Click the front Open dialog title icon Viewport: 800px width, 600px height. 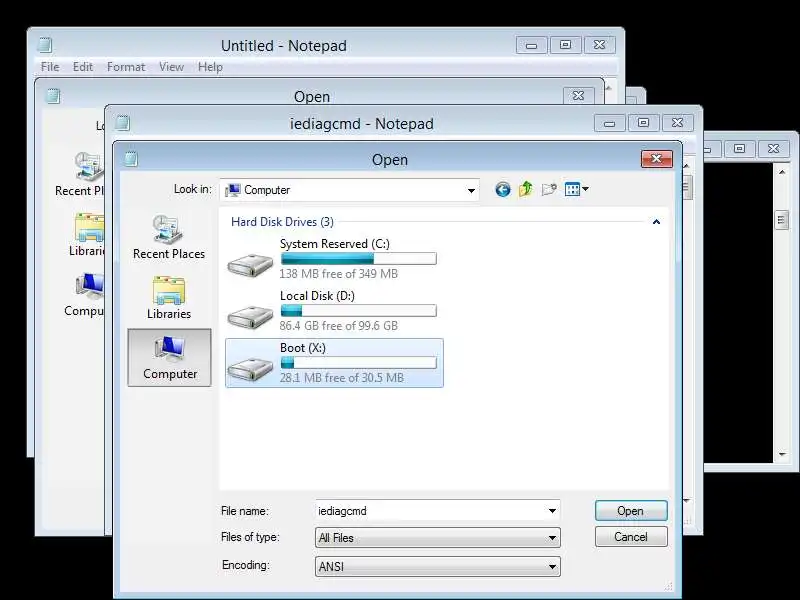pyautogui.click(x=131, y=159)
